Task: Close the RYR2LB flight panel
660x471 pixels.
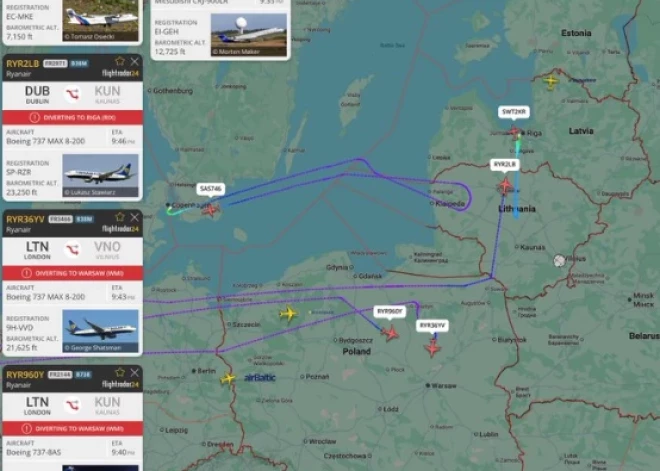Action: click(135, 61)
